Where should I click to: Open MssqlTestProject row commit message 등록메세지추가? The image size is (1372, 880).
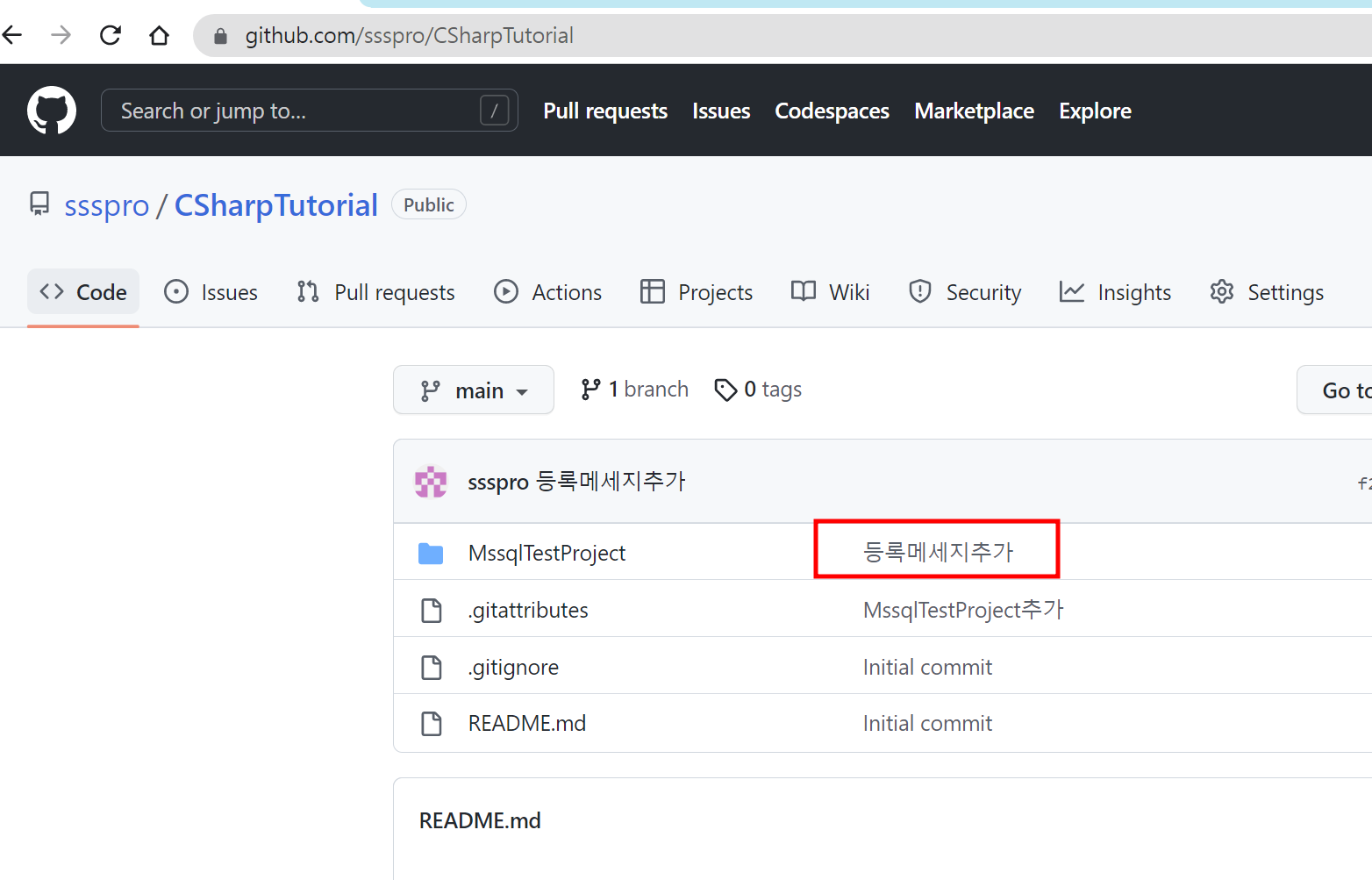pyautogui.click(x=939, y=552)
